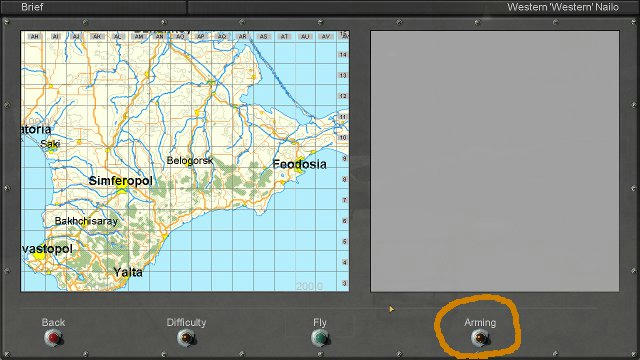The width and height of the screenshot is (640, 360).
Task: Click the green Fly button
Action: (320, 338)
